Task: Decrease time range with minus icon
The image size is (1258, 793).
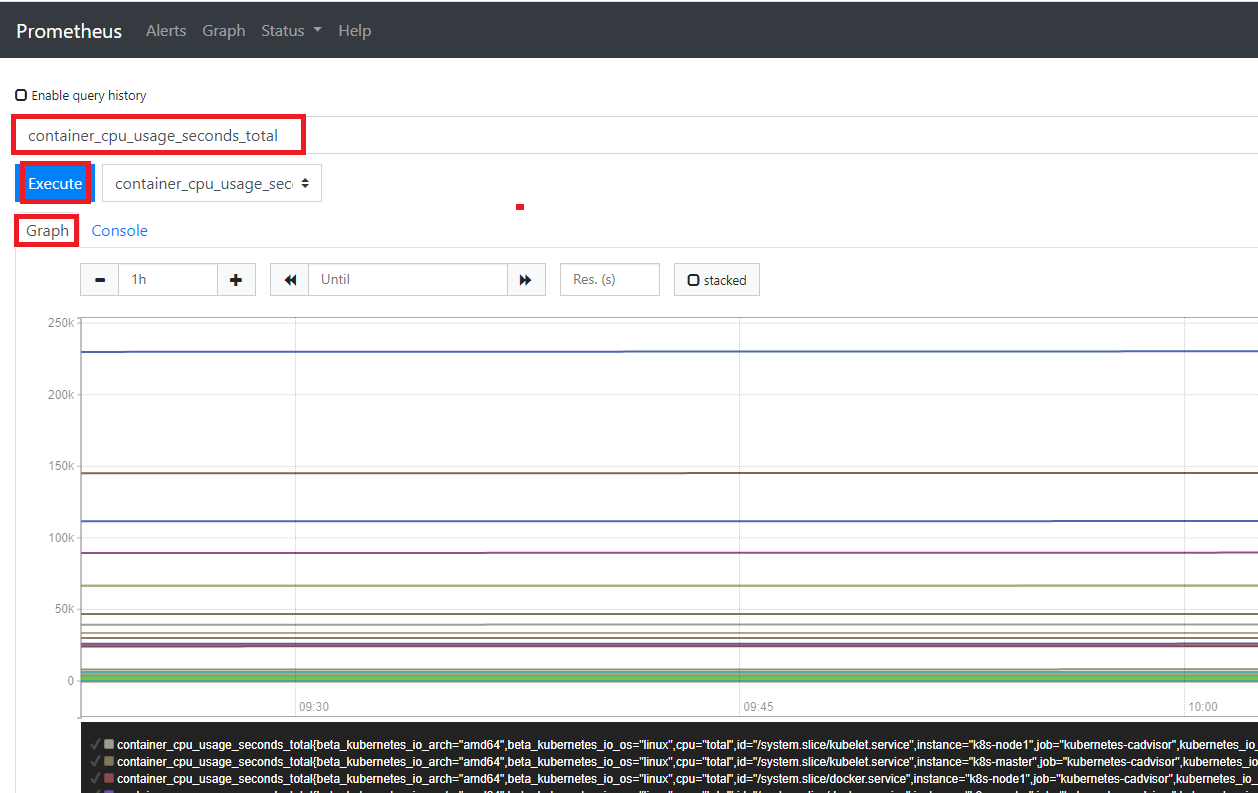Action: coord(100,280)
